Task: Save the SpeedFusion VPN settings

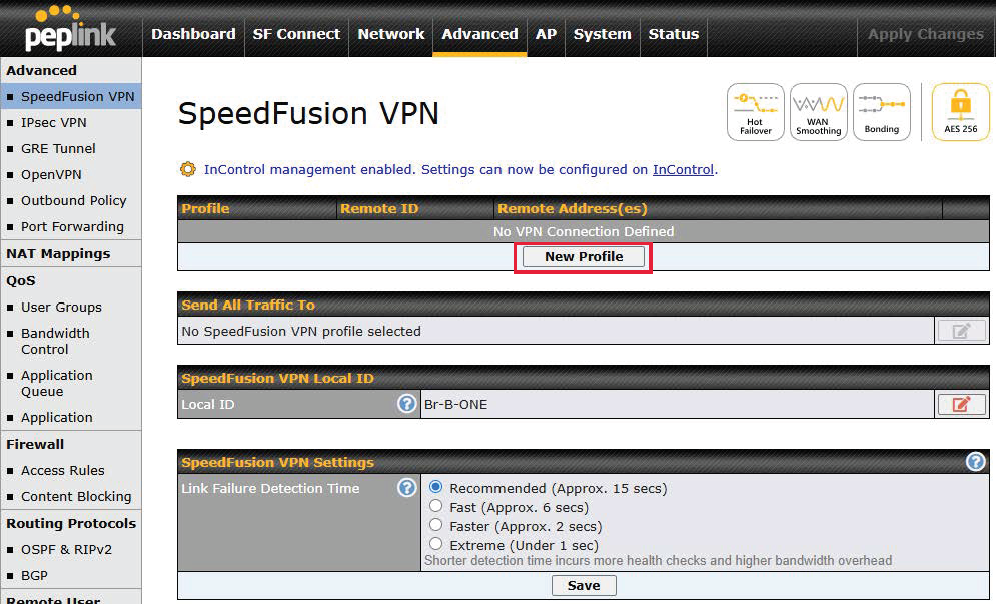Action: (x=584, y=585)
